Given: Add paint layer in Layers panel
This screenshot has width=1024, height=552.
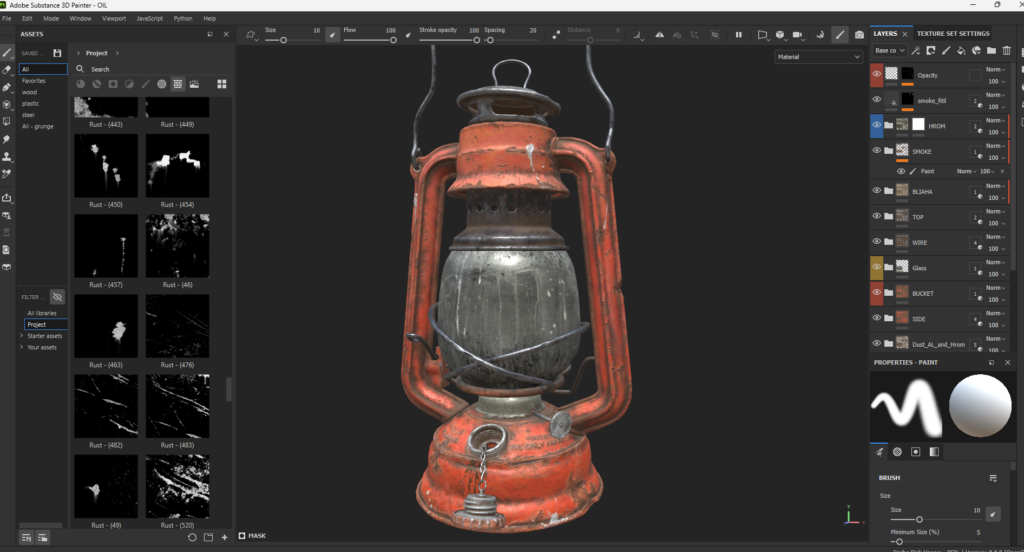Looking at the screenshot, I should 946,50.
